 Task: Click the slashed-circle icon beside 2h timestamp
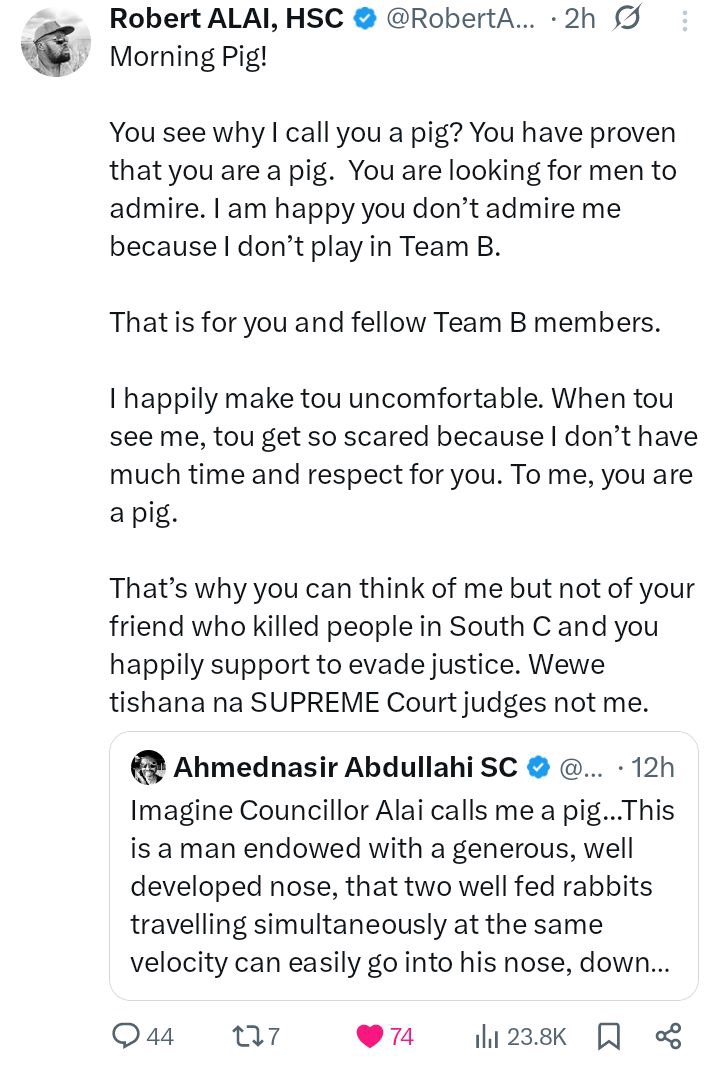(x=626, y=18)
